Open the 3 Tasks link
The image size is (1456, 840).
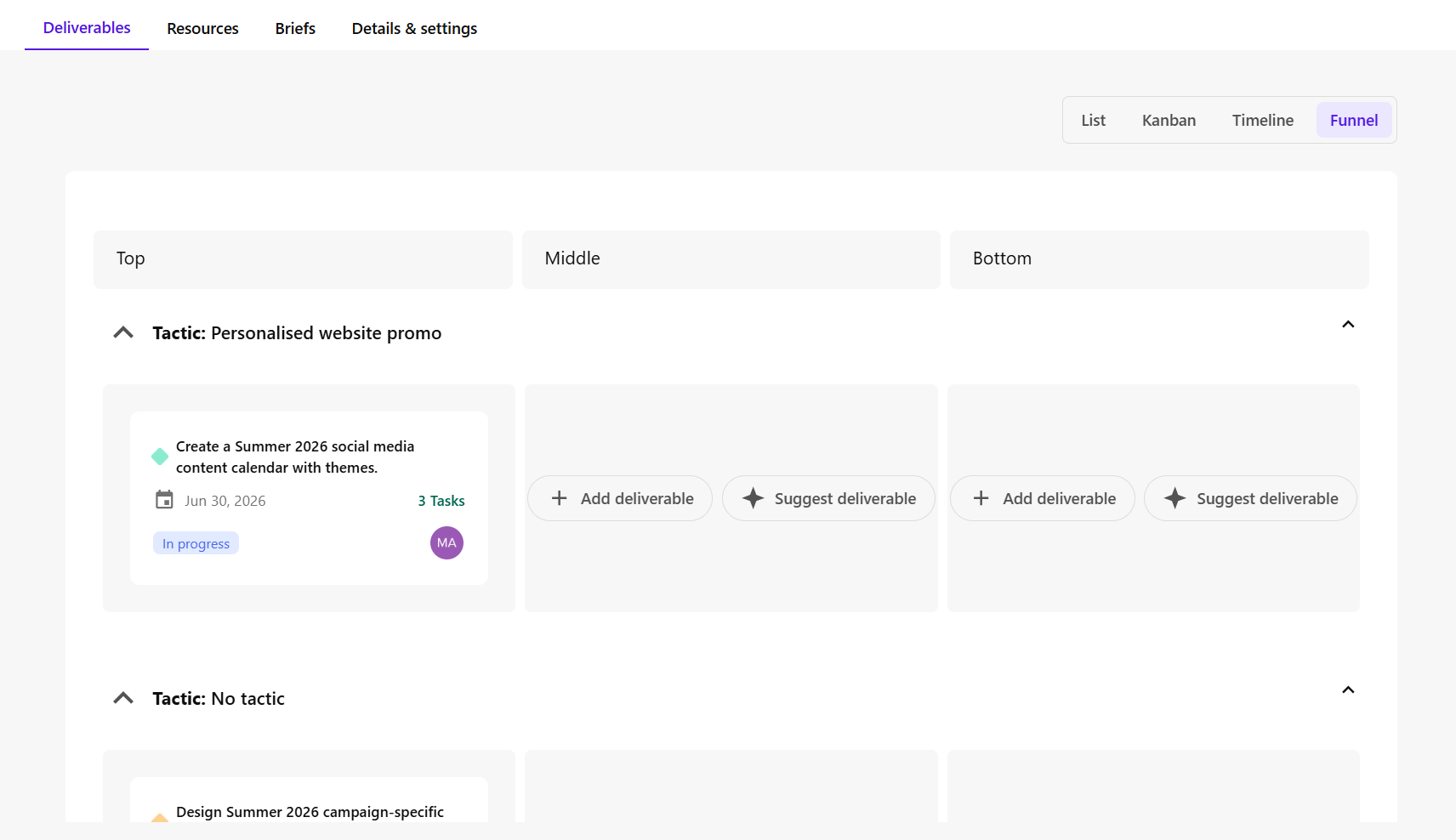[x=441, y=501]
